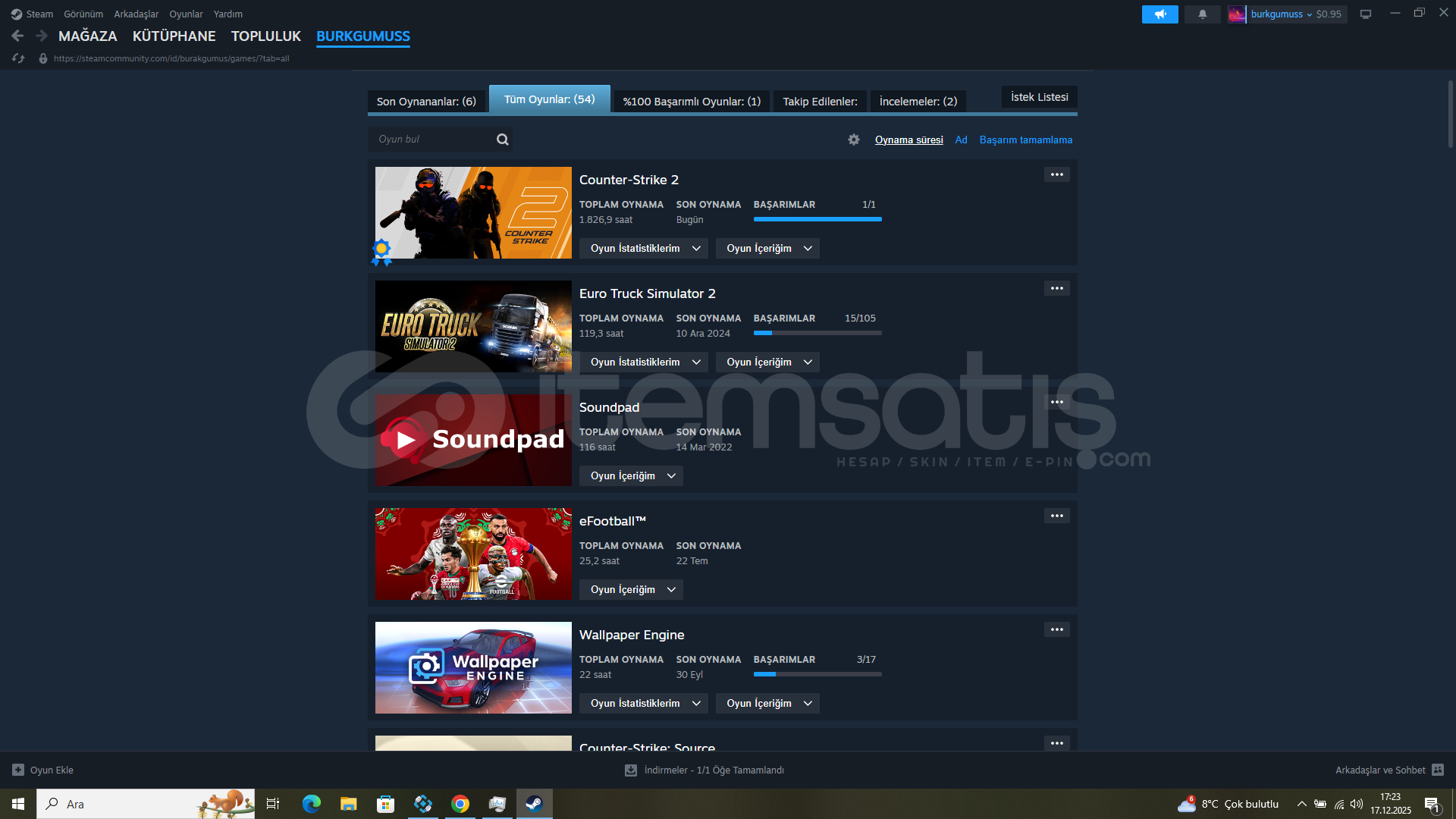The height and width of the screenshot is (819, 1456).
Task: Click the announcements megaphone icon
Action: [1159, 14]
